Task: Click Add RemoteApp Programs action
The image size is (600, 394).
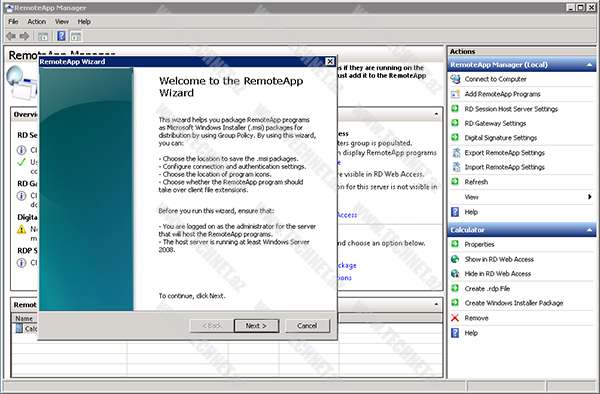Action: (502, 94)
